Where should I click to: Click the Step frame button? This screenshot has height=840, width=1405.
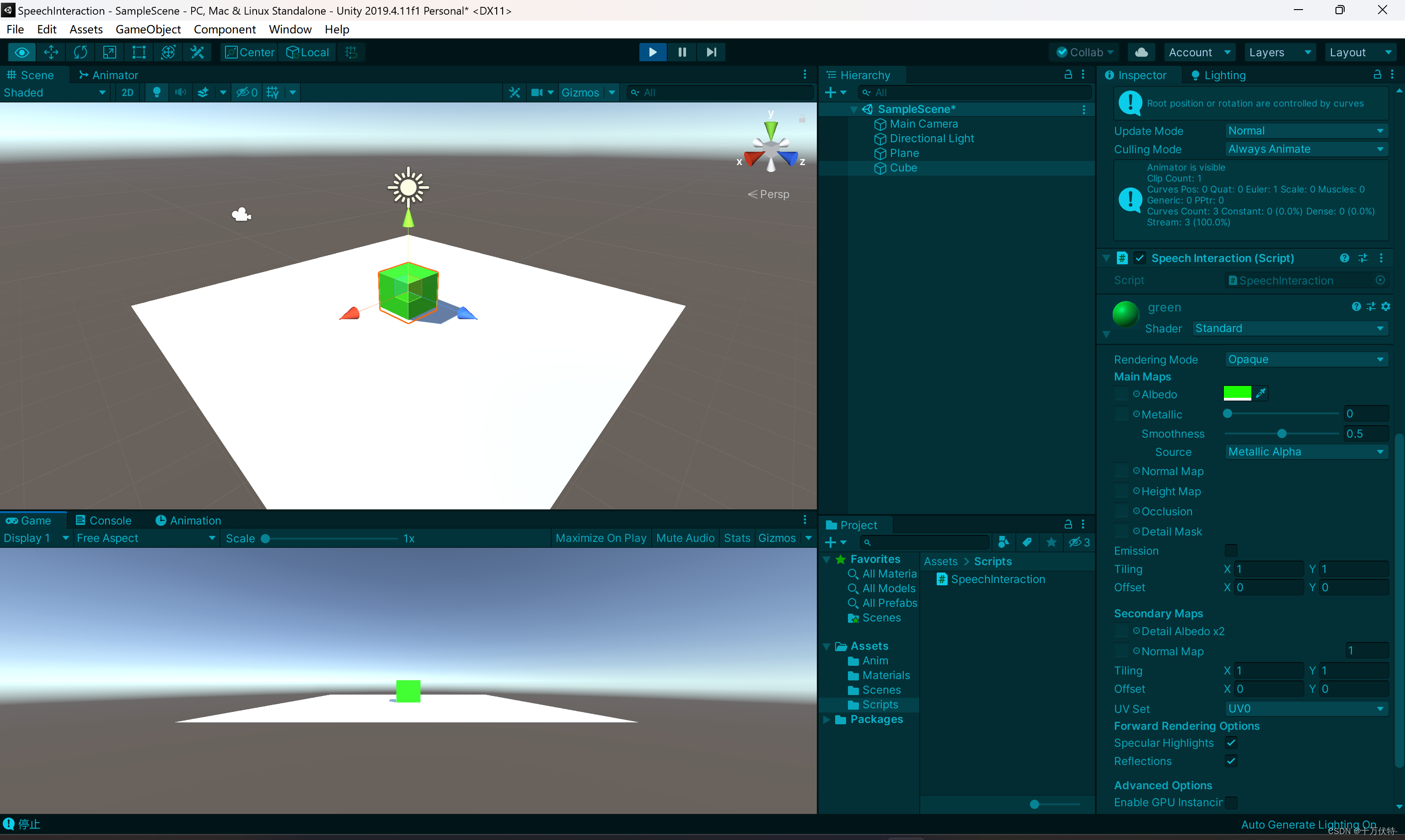click(711, 52)
